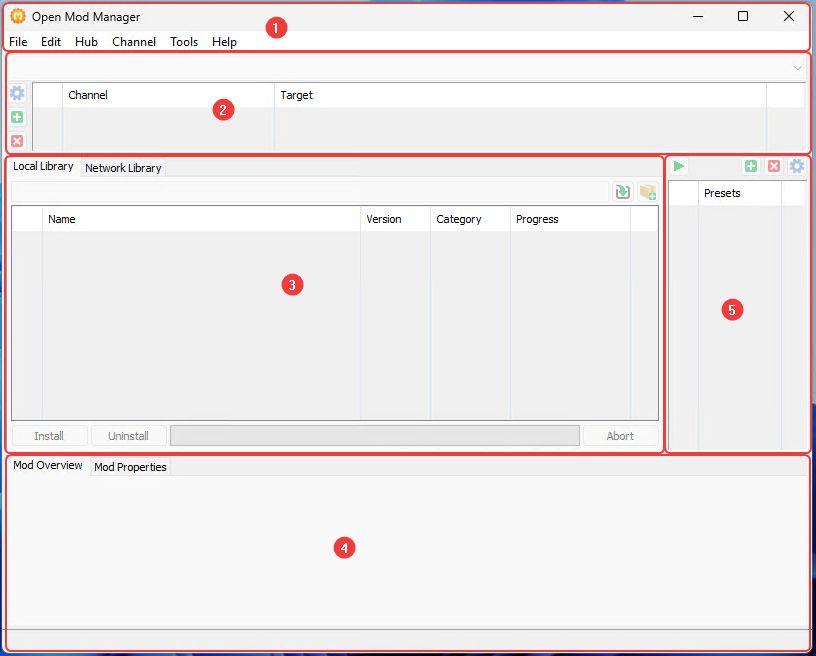Viewport: 816px width, 656px height.
Task: Click the green add preset icon
Action: [750, 166]
